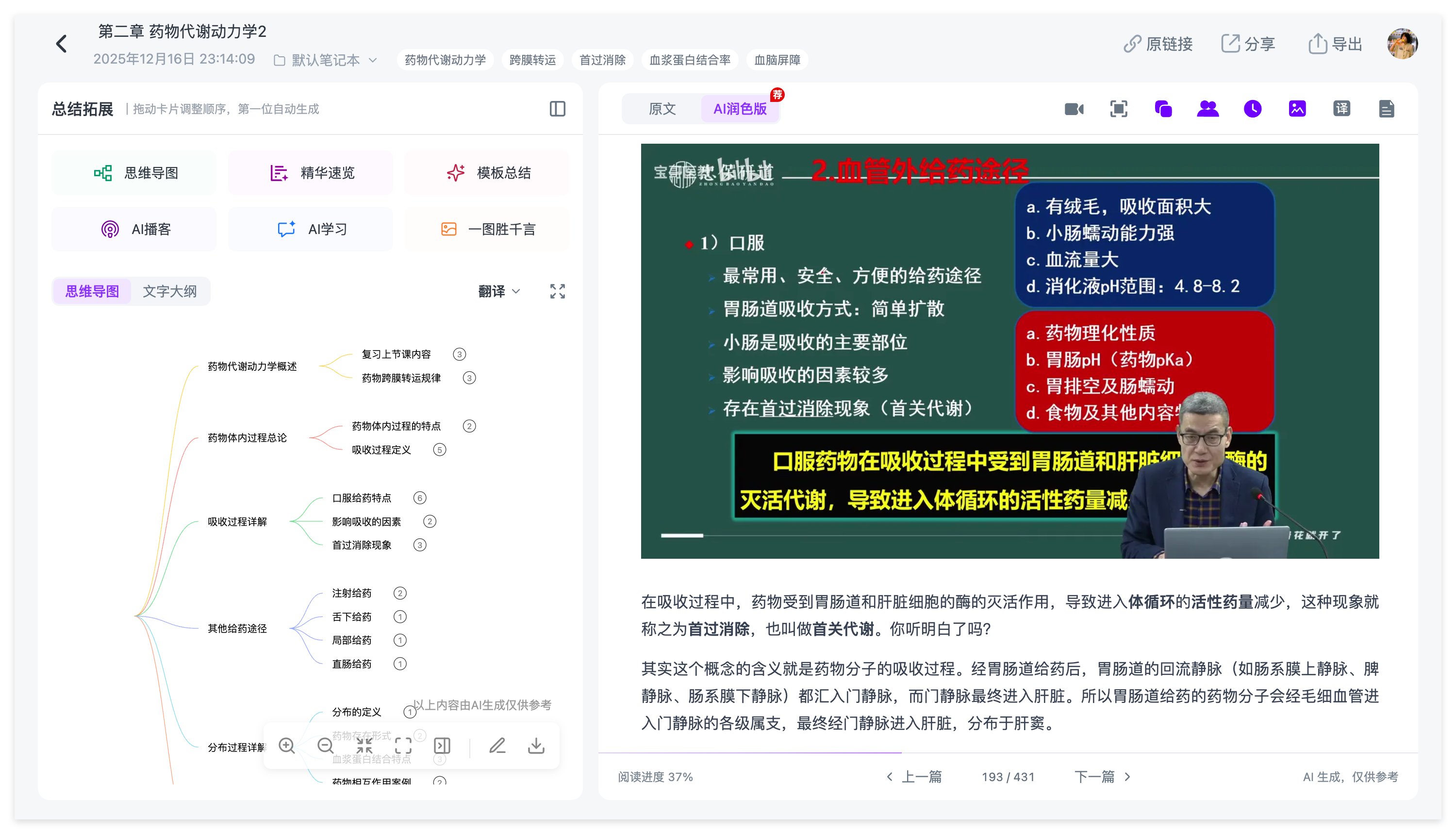Screen dimensions: 1456x834
Task: Open the AI播客 card
Action: (134, 229)
